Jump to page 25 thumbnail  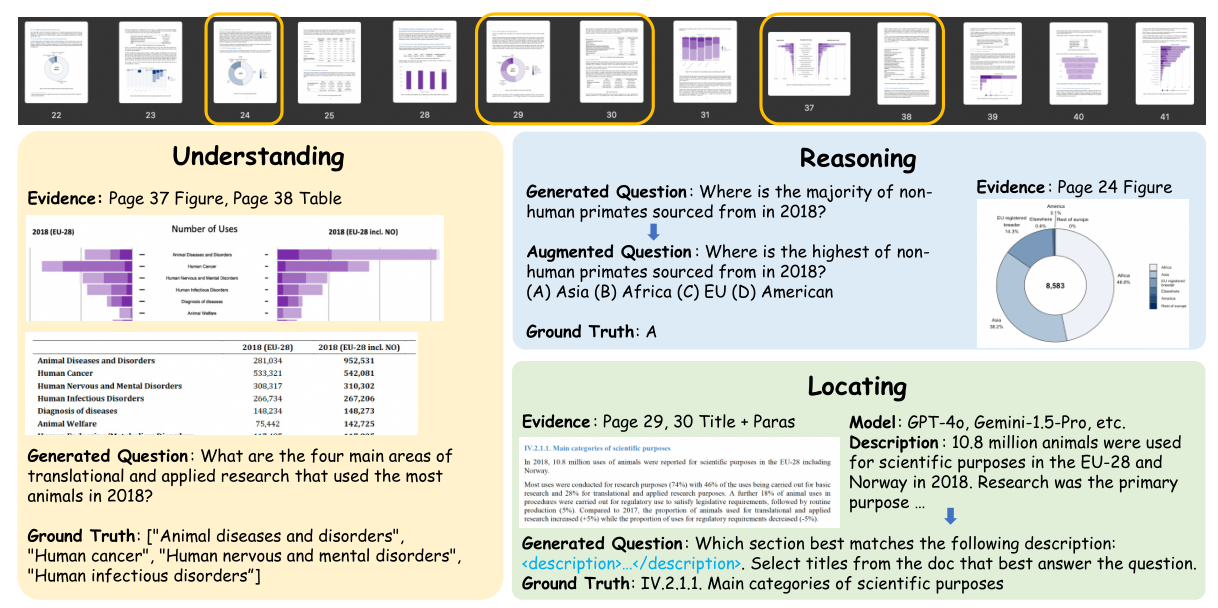[x=329, y=62]
